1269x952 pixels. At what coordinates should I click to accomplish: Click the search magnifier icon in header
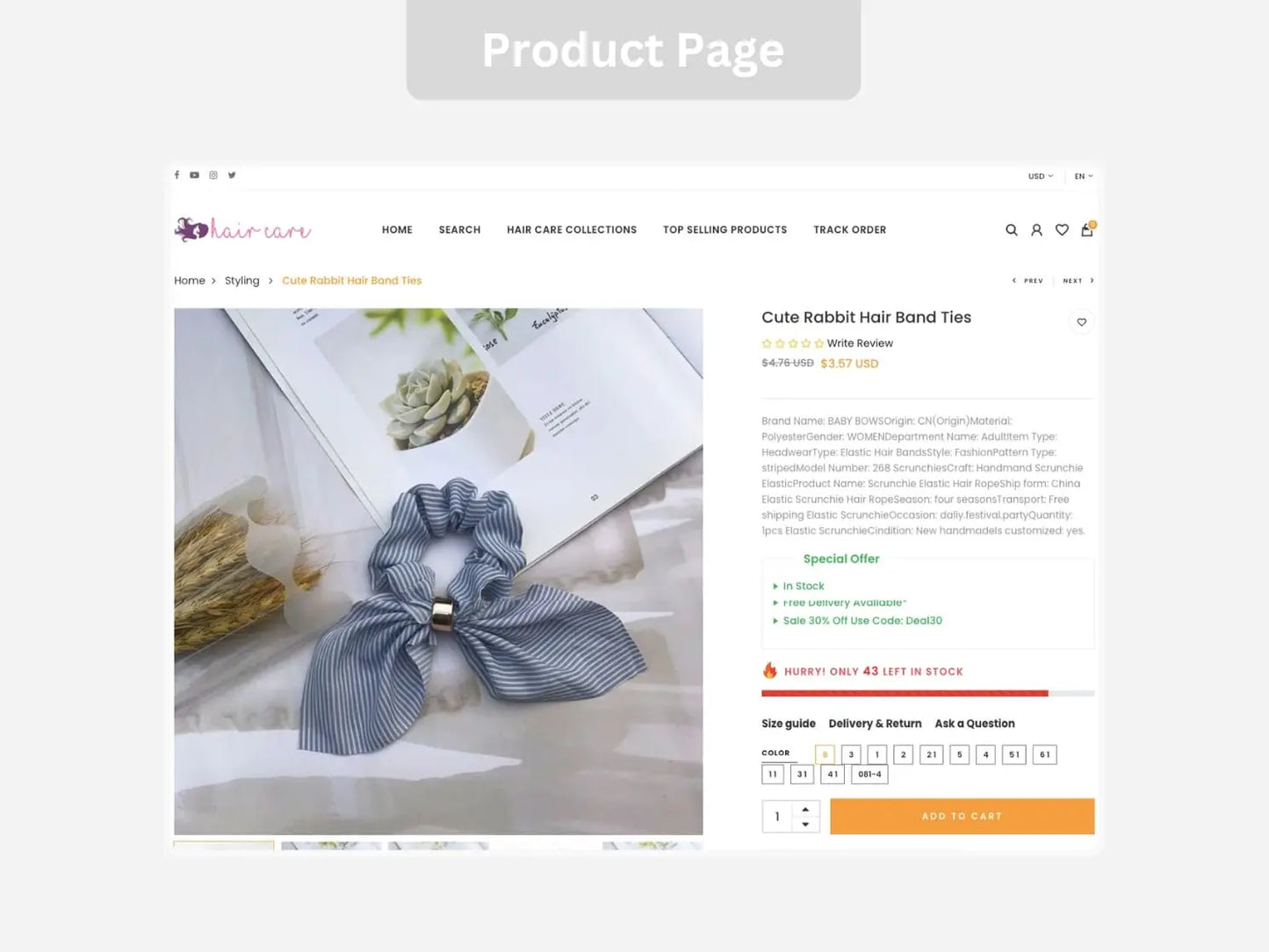[x=1012, y=230]
